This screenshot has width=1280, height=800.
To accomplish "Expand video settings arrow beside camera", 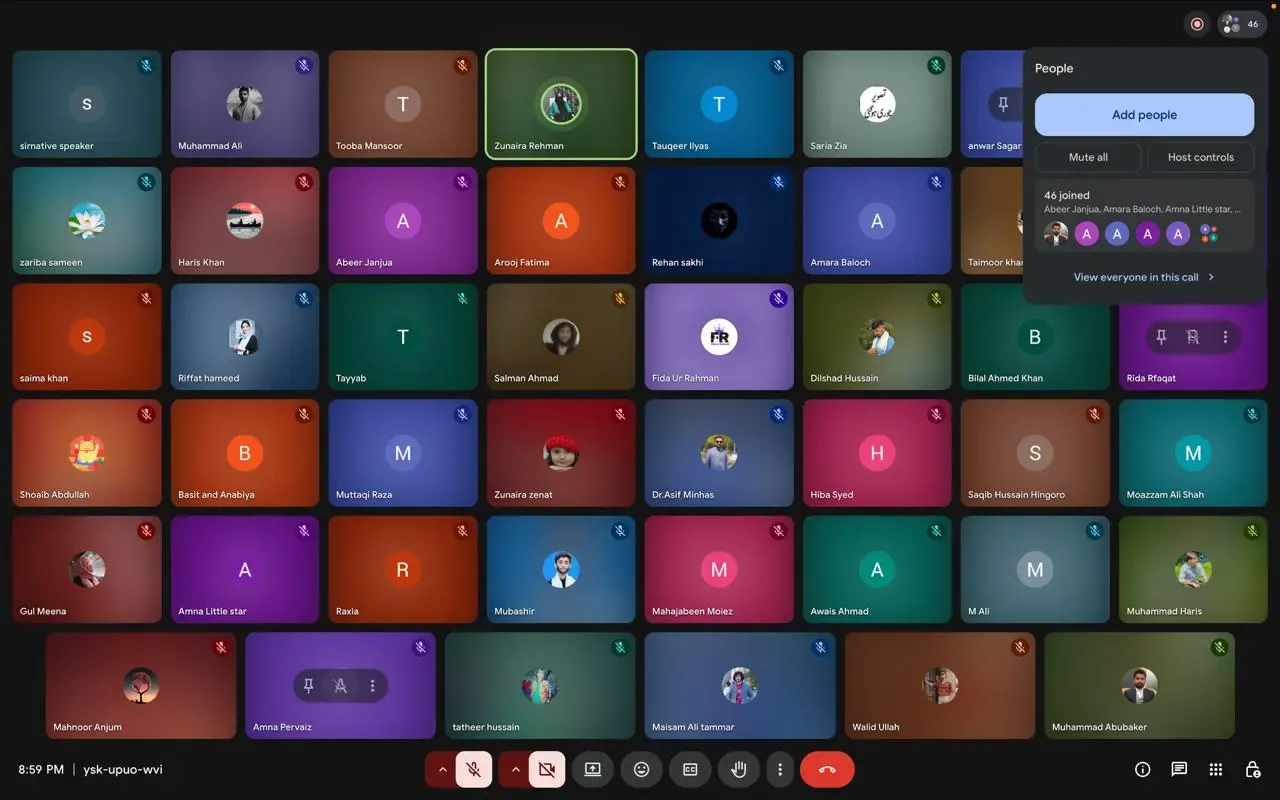I will 514,769.
